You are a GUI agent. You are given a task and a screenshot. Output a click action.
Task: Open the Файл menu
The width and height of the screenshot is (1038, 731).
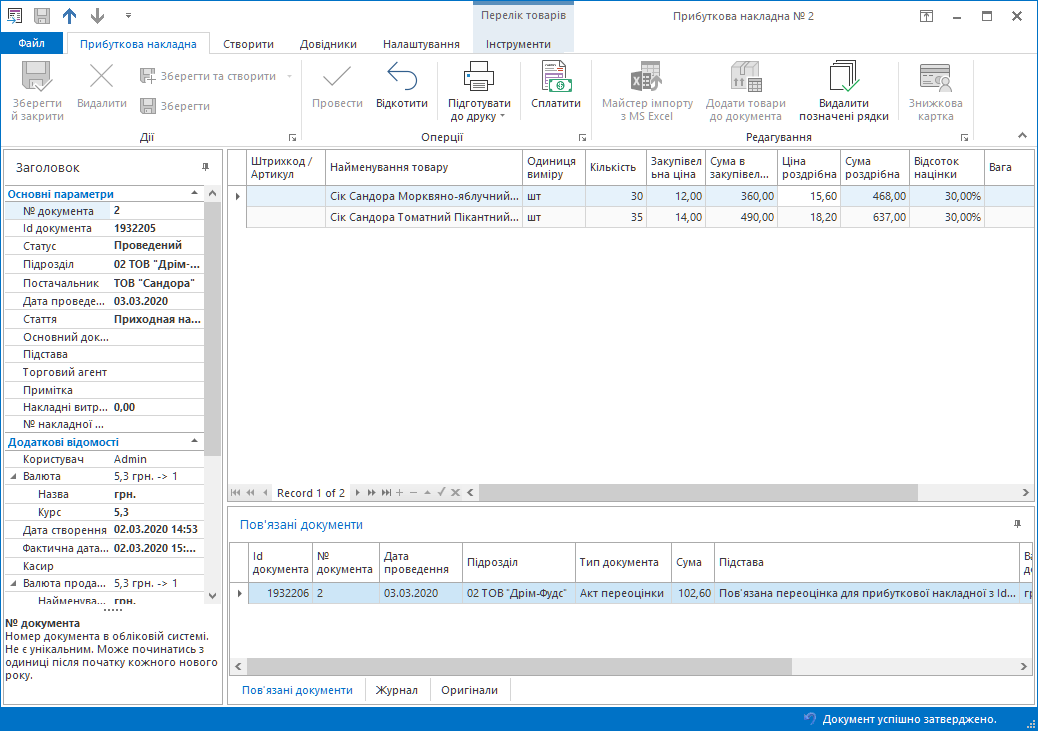pyautogui.click(x=31, y=44)
